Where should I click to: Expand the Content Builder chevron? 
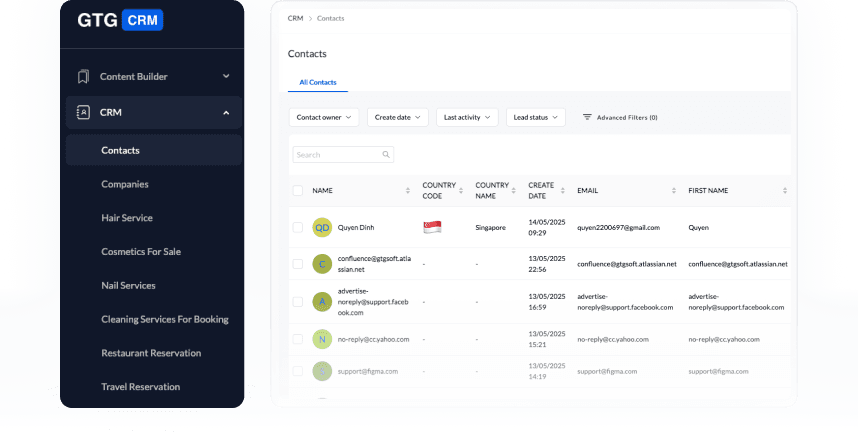226,76
